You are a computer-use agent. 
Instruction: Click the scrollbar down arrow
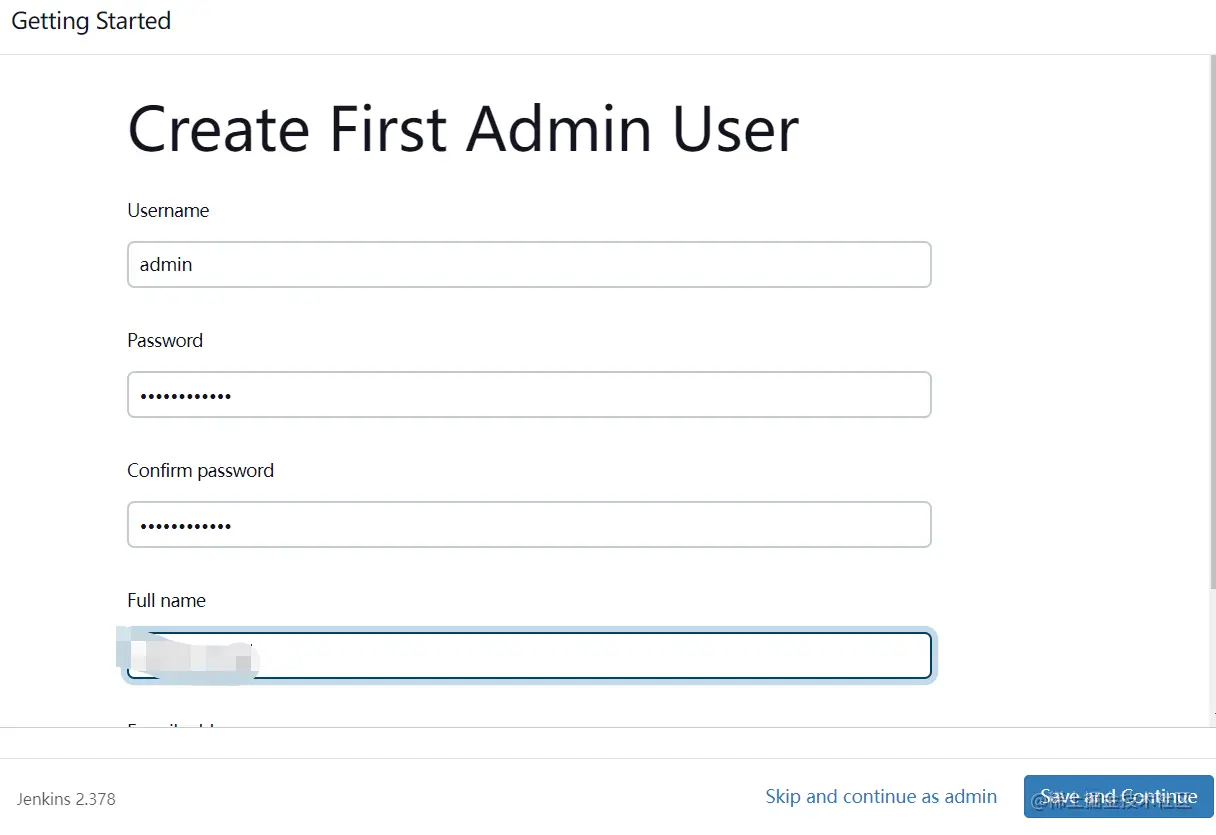tap(1210, 720)
